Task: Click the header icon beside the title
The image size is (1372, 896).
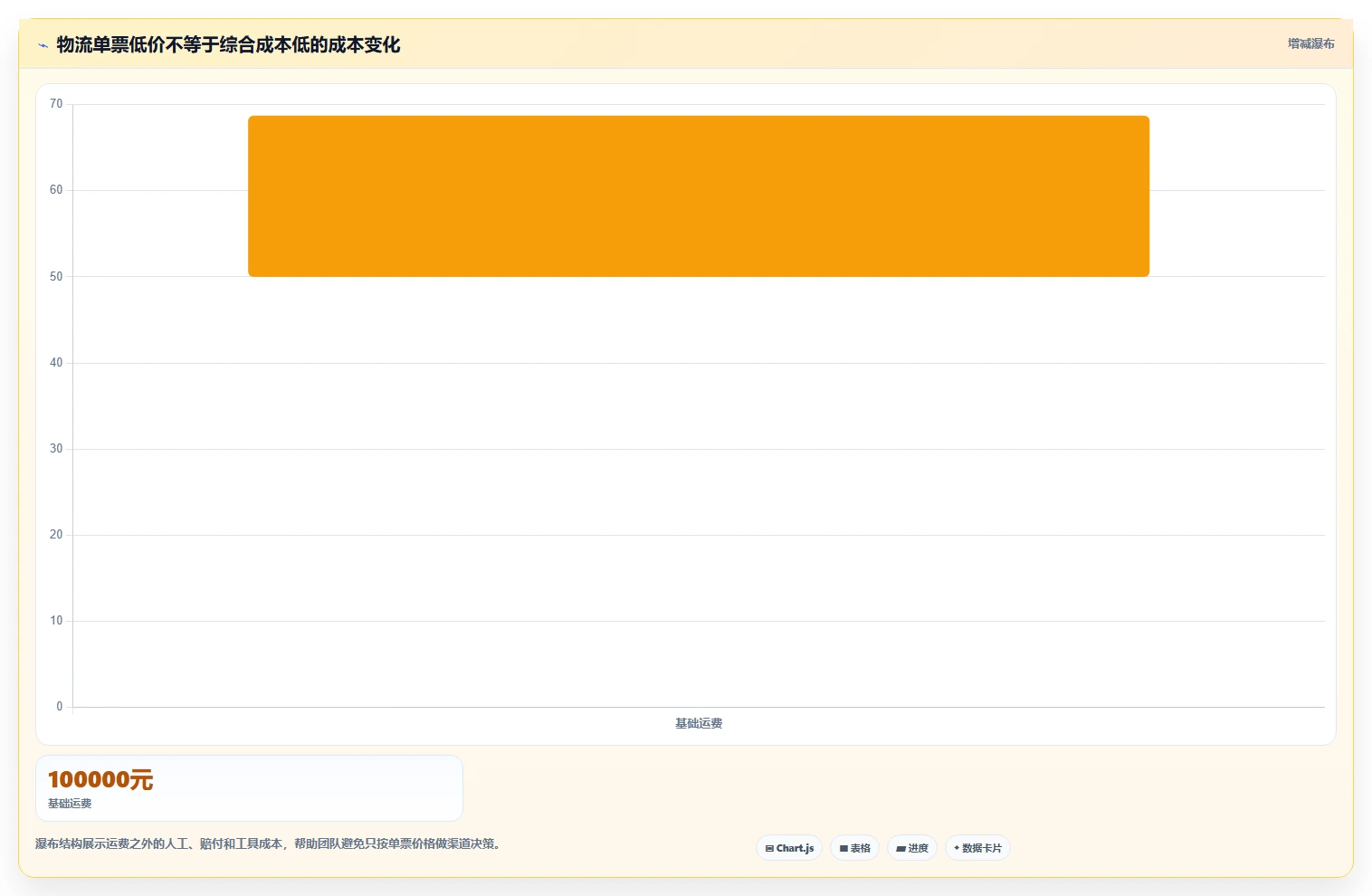Action: point(43,45)
